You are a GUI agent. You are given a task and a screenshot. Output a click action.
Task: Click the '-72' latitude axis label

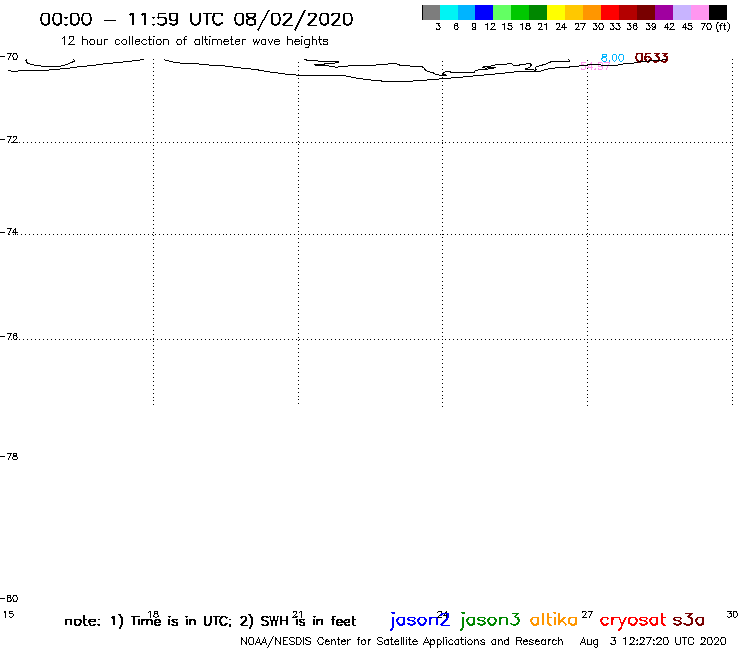[x=9, y=140]
